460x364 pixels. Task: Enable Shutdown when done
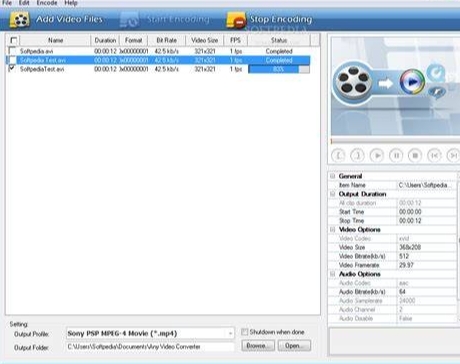click(245, 332)
